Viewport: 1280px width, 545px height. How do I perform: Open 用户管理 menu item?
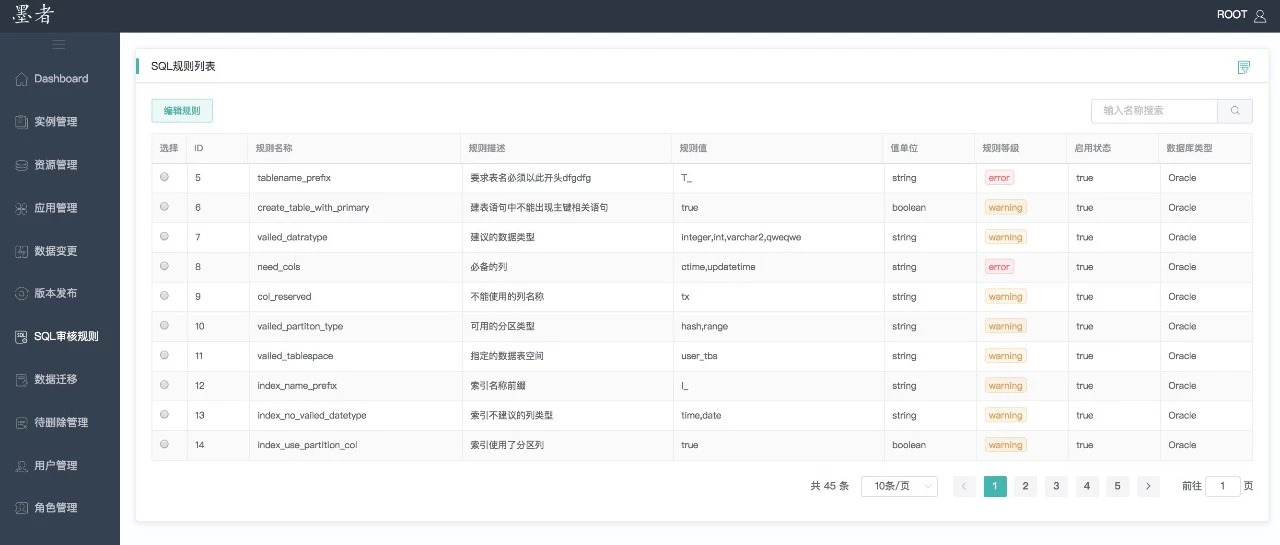click(x=60, y=466)
